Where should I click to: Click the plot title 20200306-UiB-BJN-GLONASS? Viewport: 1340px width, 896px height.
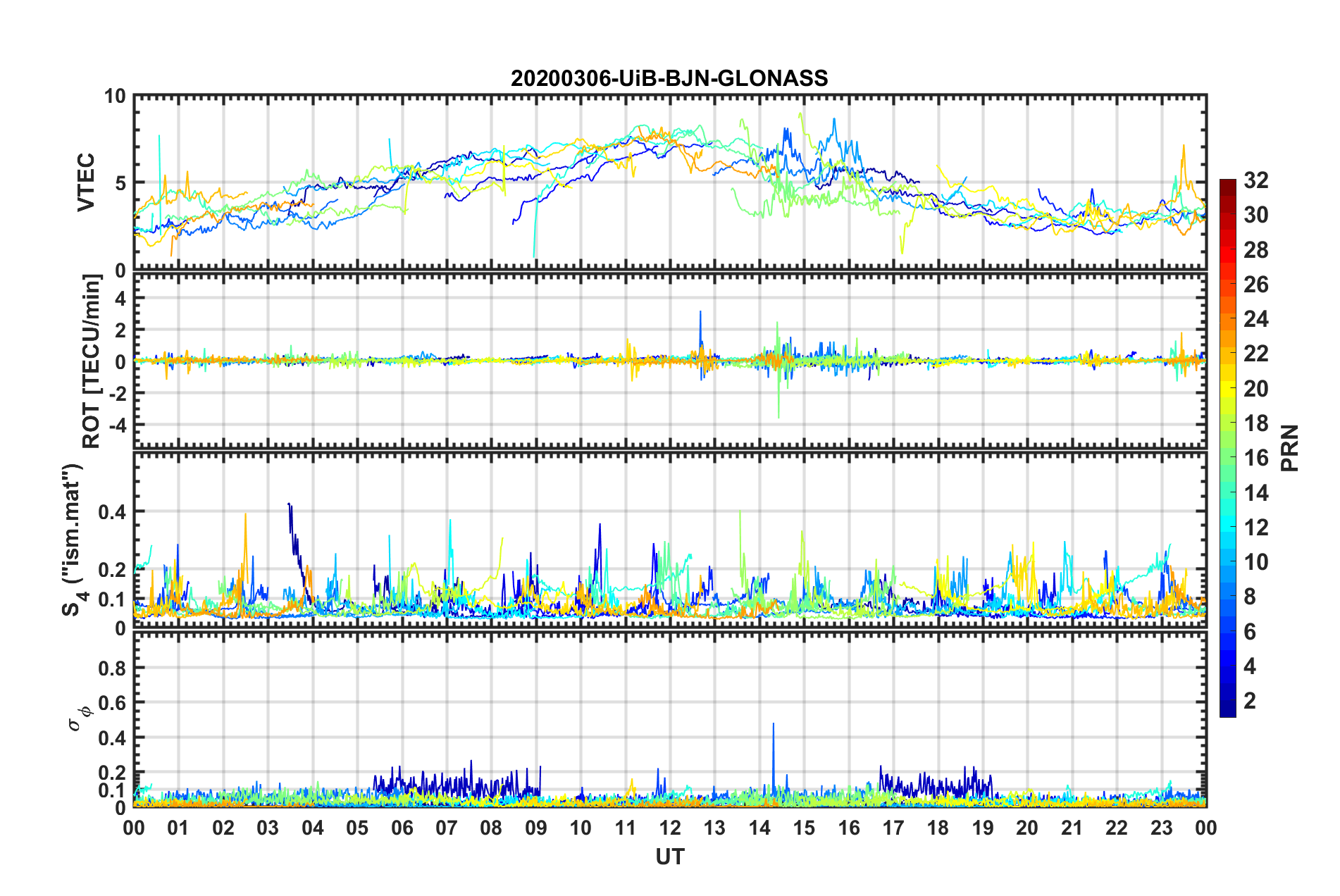pyautogui.click(x=669, y=78)
